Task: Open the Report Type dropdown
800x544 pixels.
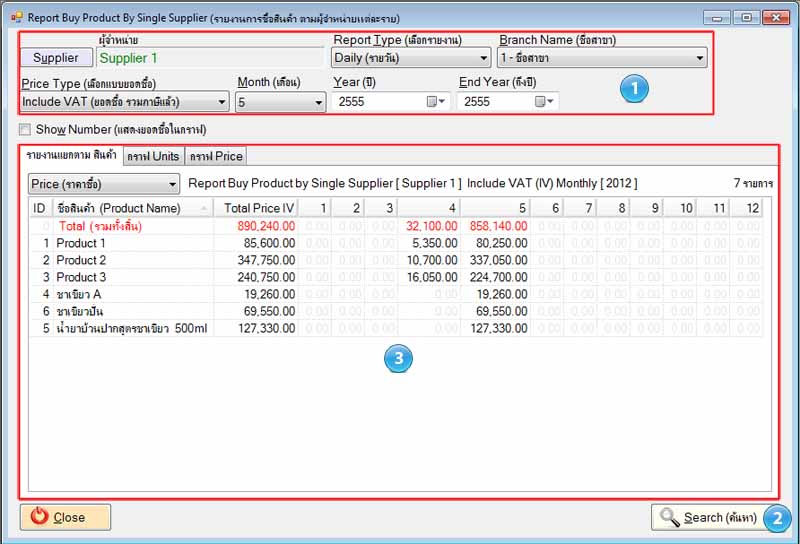Action: pyautogui.click(x=483, y=58)
